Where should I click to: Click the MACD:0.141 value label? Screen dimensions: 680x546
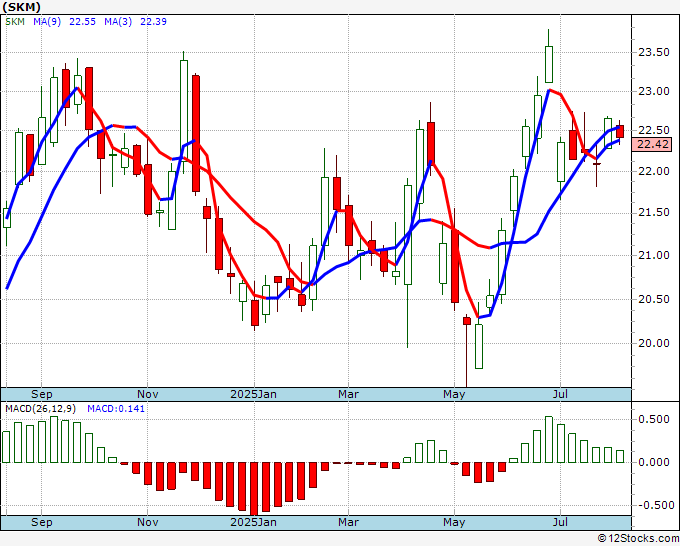point(116,409)
